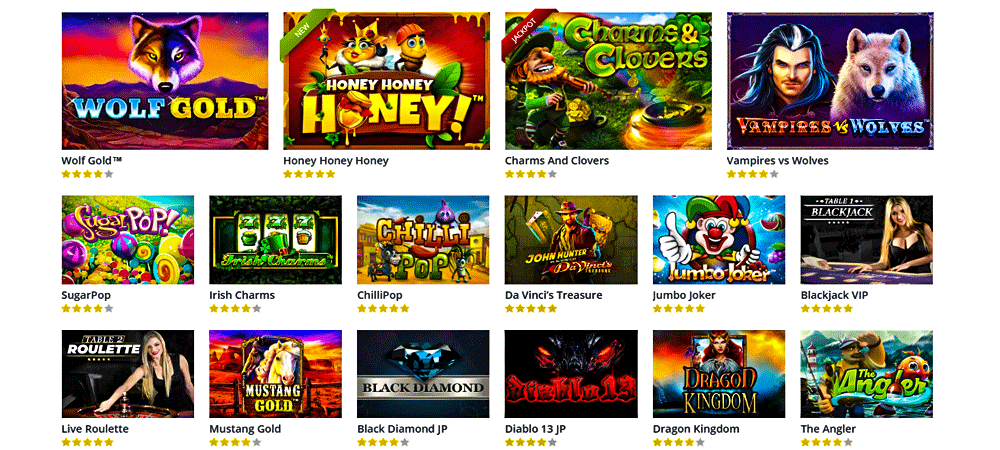Screen dimensions: 1000x450
Task: Select the Charms & Clovers jackpot thumbnail
Action: coord(608,81)
